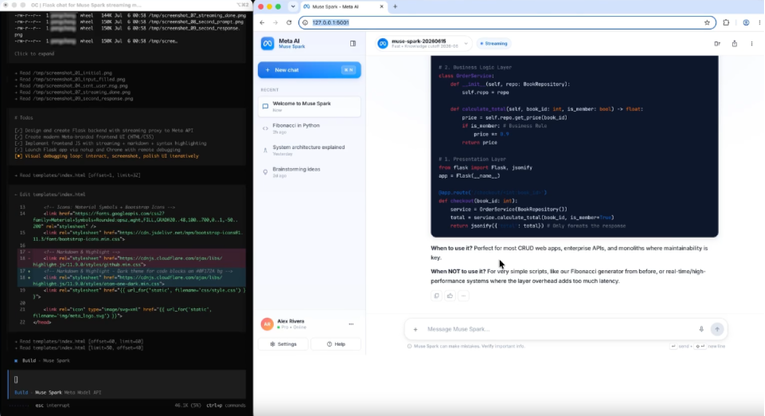Open more response actions ellipsis button
Screen dimensions: 765x416
click(x=463, y=296)
